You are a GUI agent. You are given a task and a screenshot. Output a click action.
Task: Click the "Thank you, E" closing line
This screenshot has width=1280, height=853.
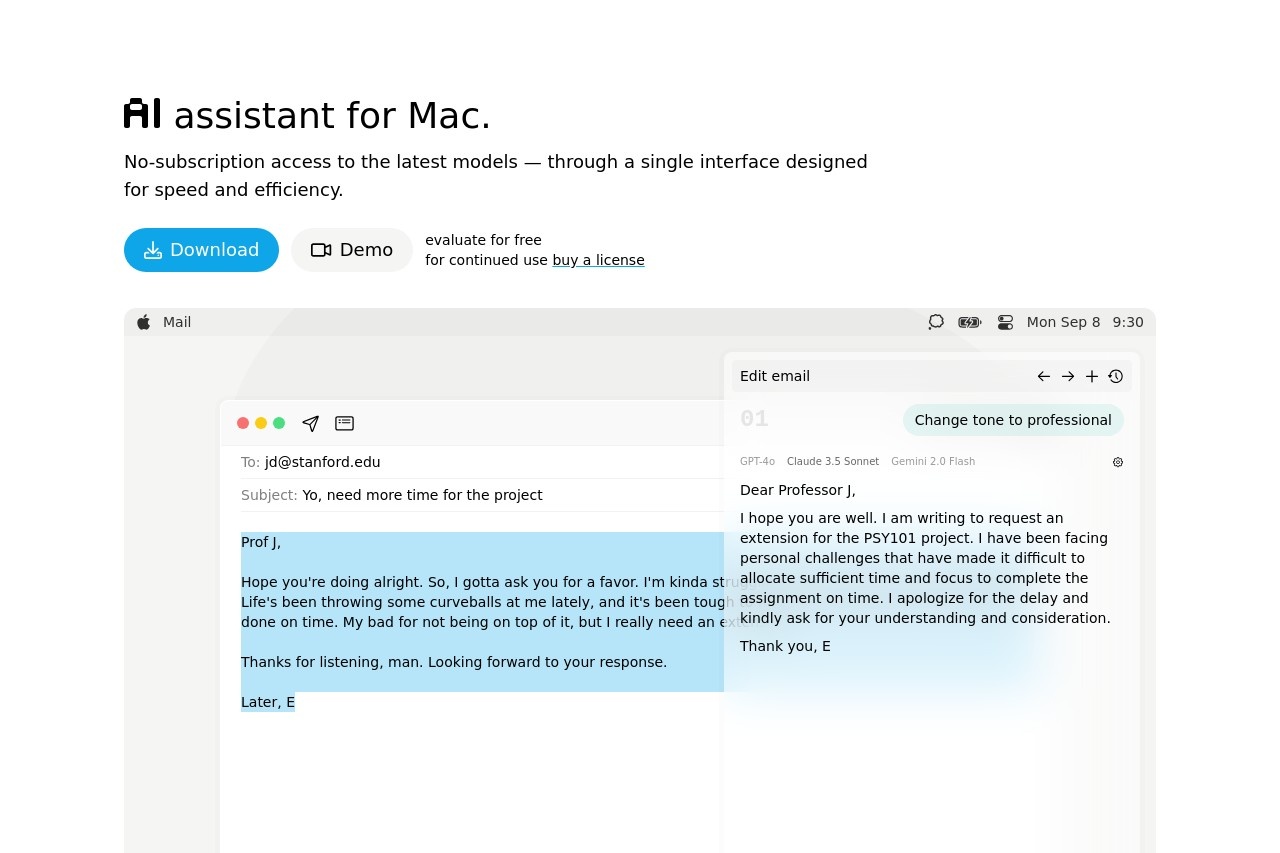(x=785, y=646)
